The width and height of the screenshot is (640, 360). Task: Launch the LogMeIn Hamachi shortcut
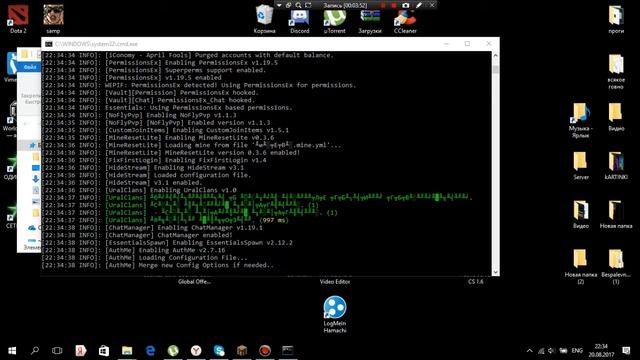pos(335,314)
